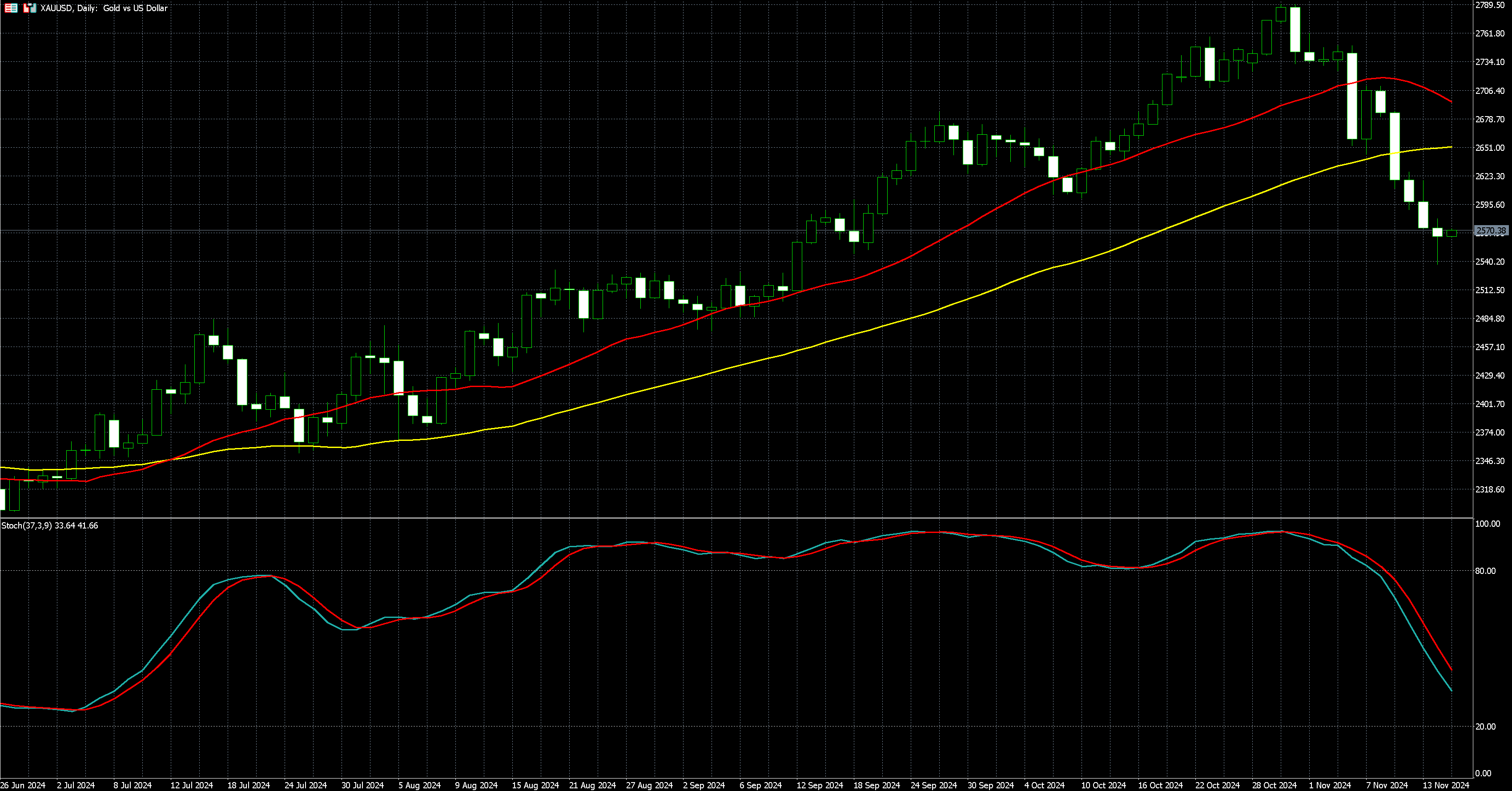
Task: Click the 5 Aug 2024 date label
Action: pyautogui.click(x=419, y=785)
